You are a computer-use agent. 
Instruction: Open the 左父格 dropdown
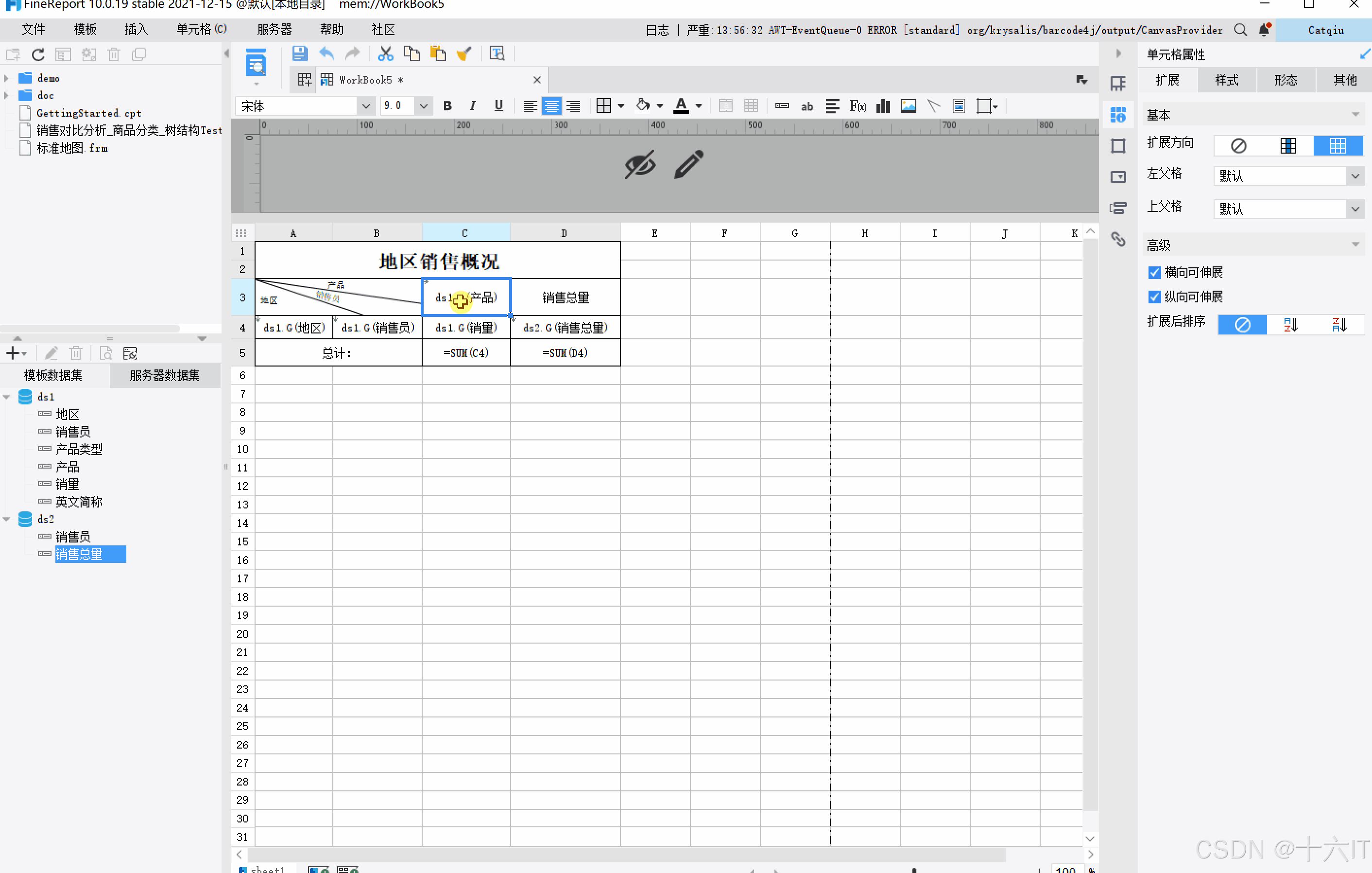pyautogui.click(x=1355, y=176)
